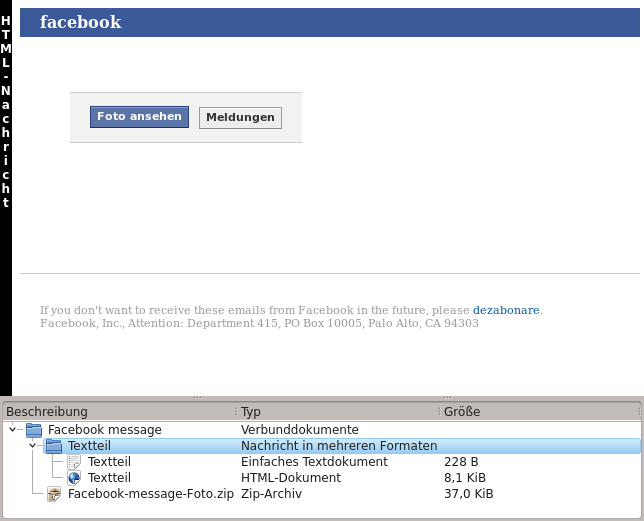This screenshot has width=644, height=521.
Task: Click the plain text document icon
Action: (x=74, y=462)
